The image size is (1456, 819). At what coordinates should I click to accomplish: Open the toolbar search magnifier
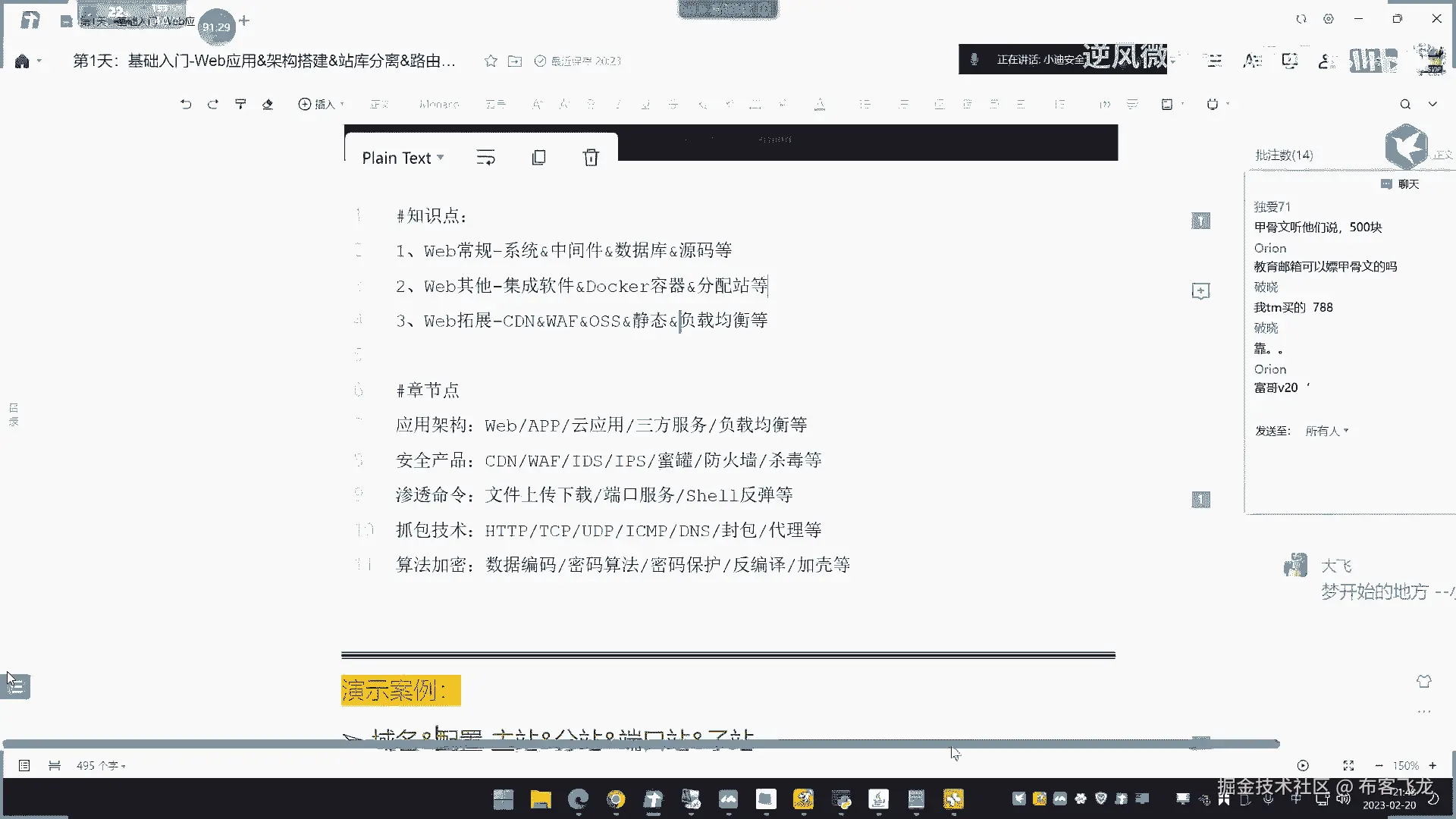[x=1405, y=104]
